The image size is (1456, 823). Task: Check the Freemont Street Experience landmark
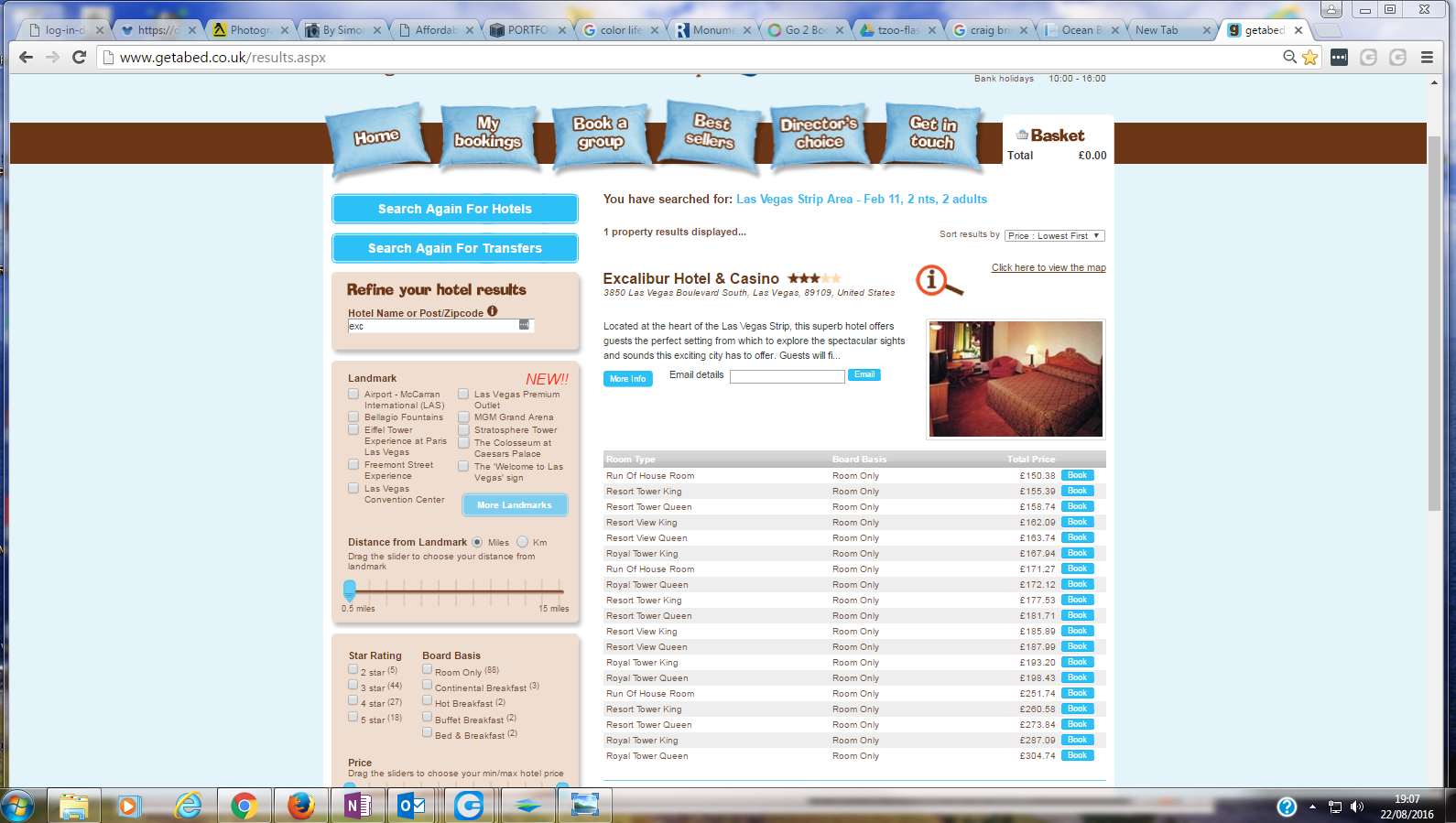pyautogui.click(x=353, y=464)
